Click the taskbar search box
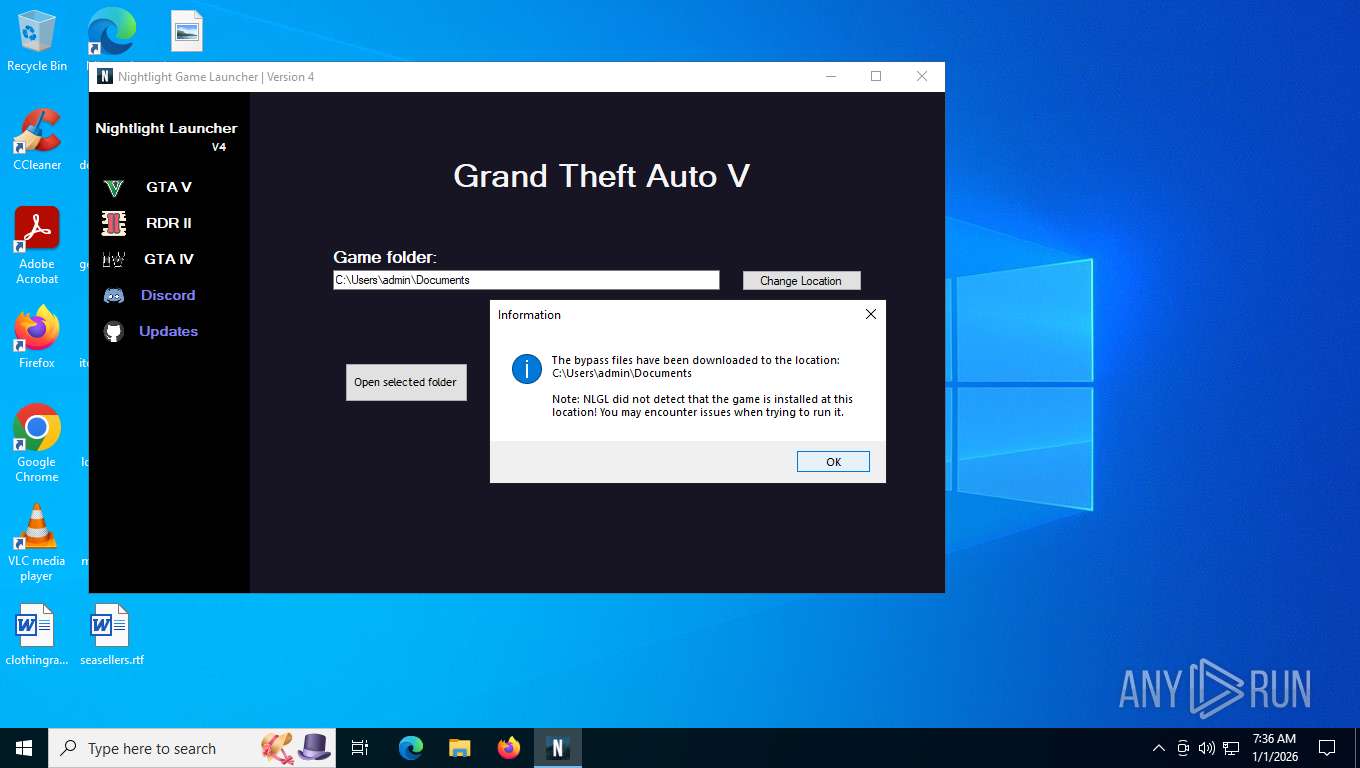 point(194,748)
